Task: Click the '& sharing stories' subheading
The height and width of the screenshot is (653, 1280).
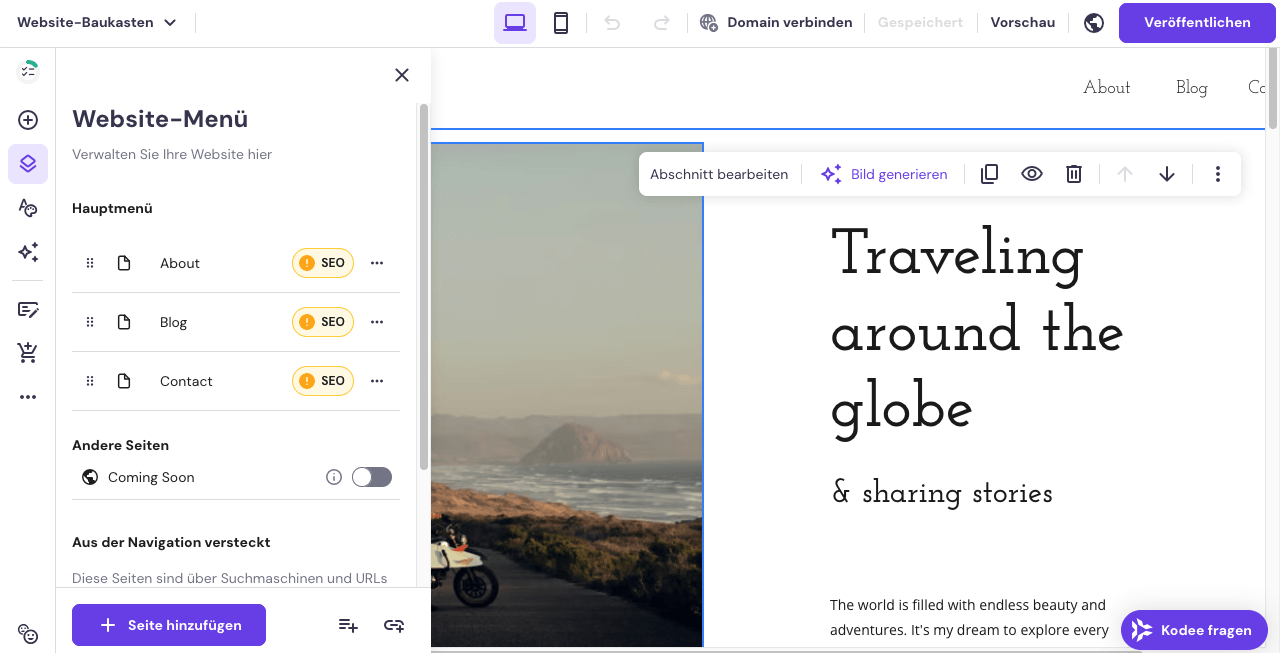Action: 942,493
